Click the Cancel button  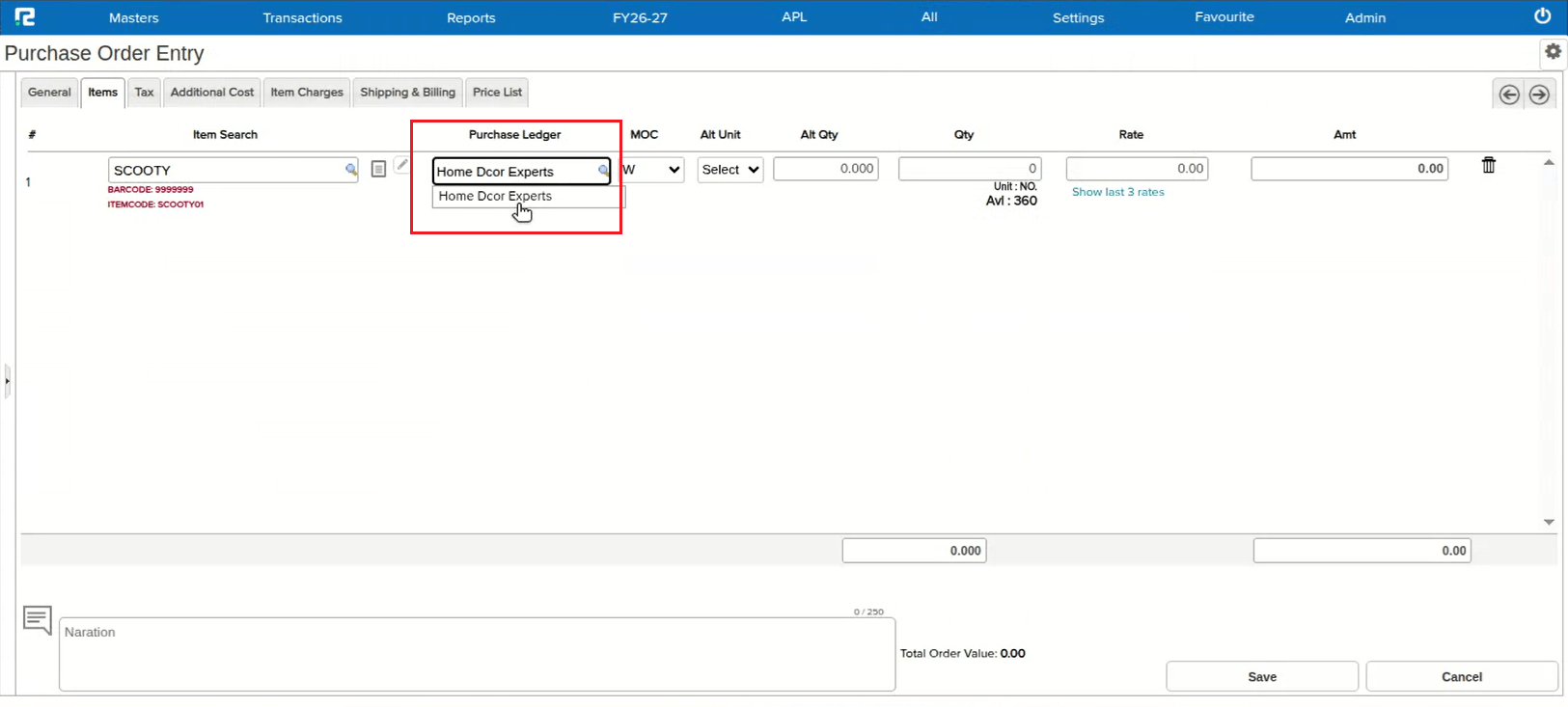(1462, 676)
